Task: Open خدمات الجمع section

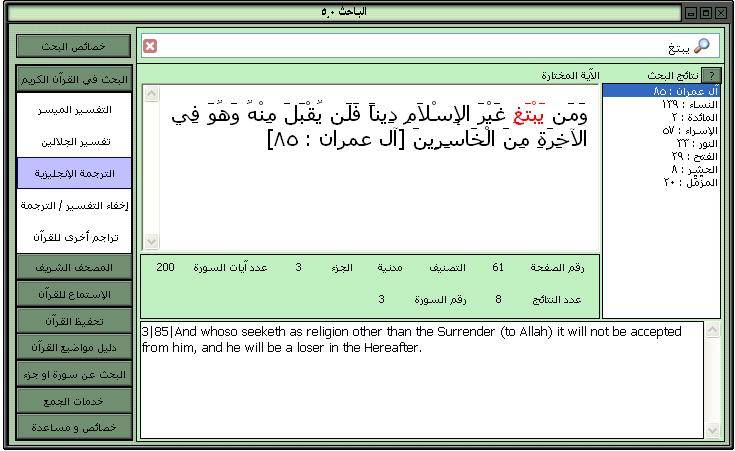Action: (x=74, y=401)
